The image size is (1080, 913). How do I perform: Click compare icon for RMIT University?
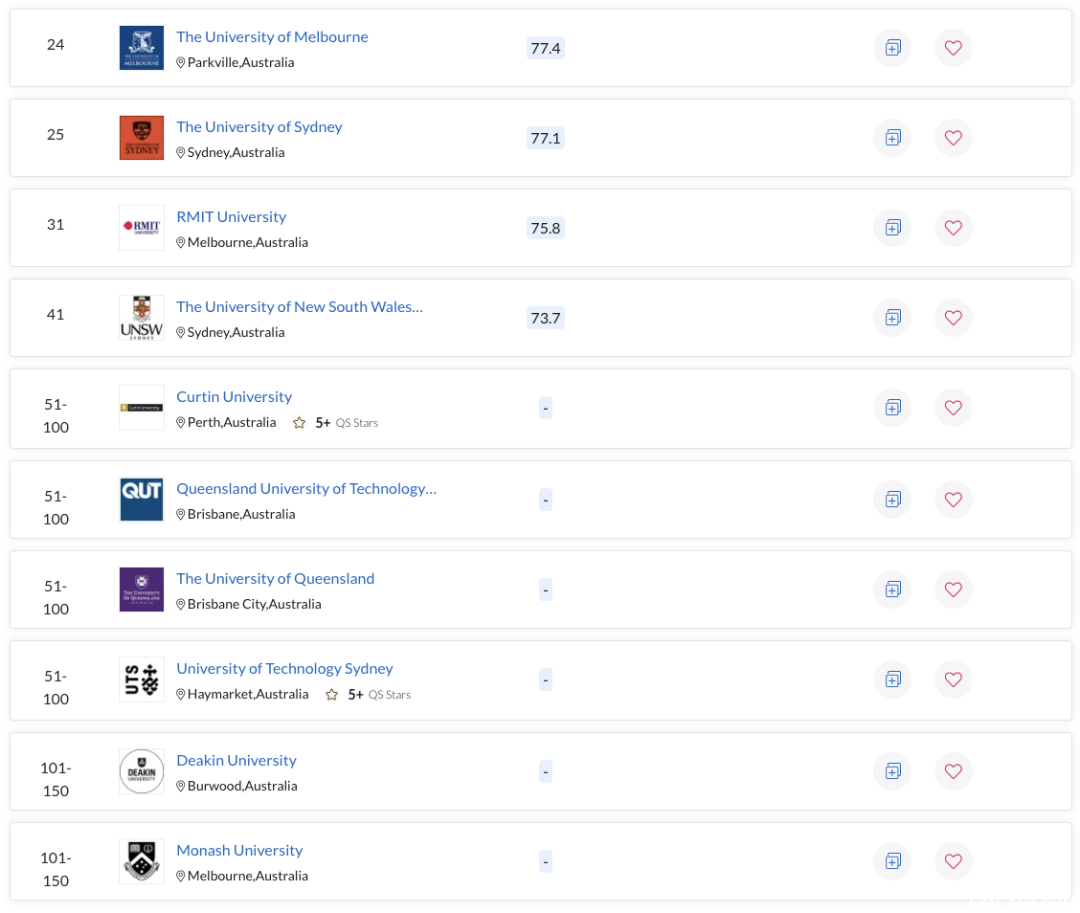click(x=893, y=228)
